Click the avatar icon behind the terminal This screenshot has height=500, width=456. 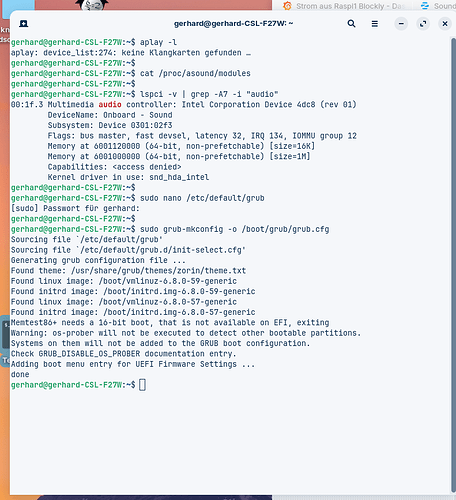[92, 5]
